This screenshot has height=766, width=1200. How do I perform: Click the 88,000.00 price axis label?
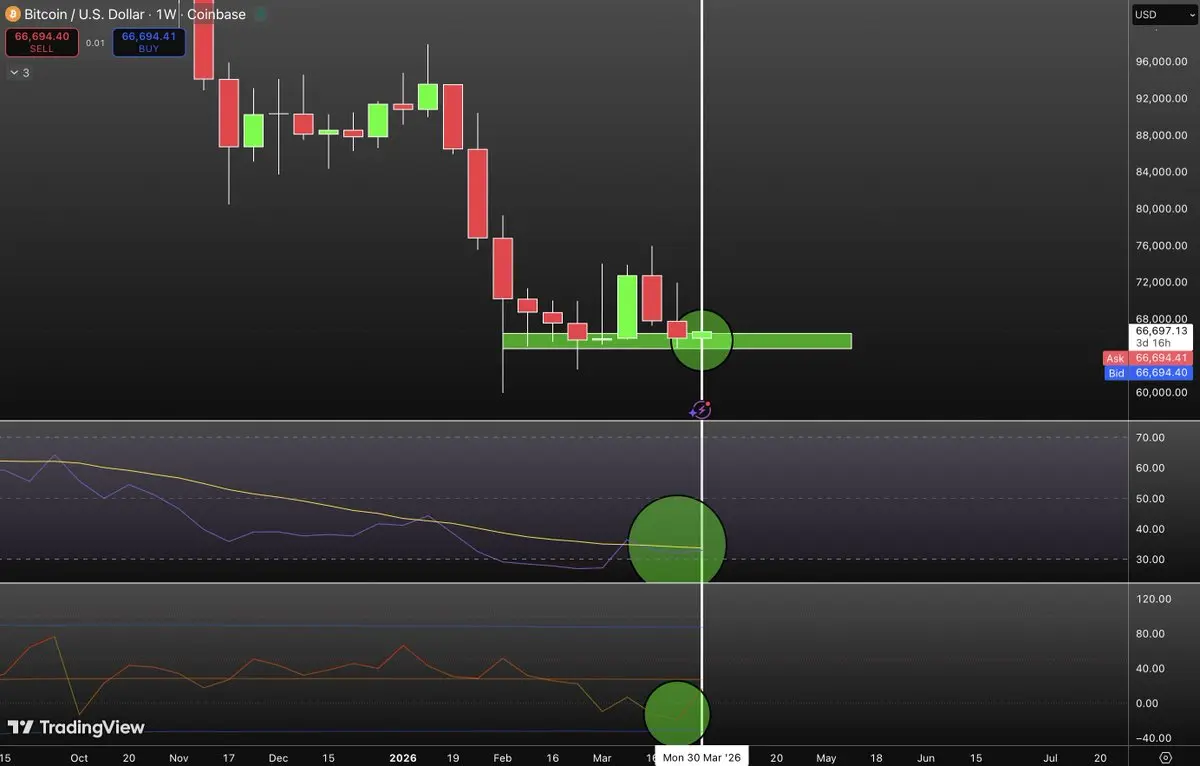1162,135
